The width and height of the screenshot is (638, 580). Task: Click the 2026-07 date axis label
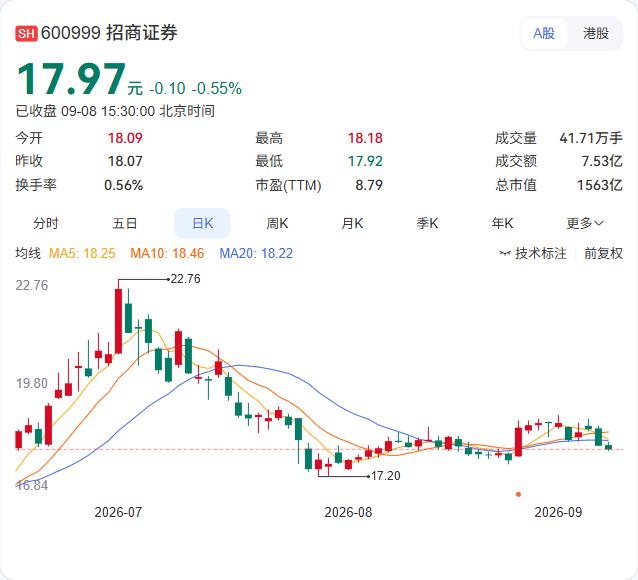[118, 512]
